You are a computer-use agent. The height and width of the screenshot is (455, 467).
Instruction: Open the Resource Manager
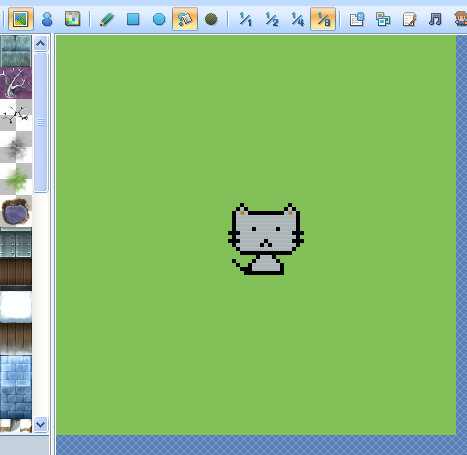pyautogui.click(x=383, y=19)
